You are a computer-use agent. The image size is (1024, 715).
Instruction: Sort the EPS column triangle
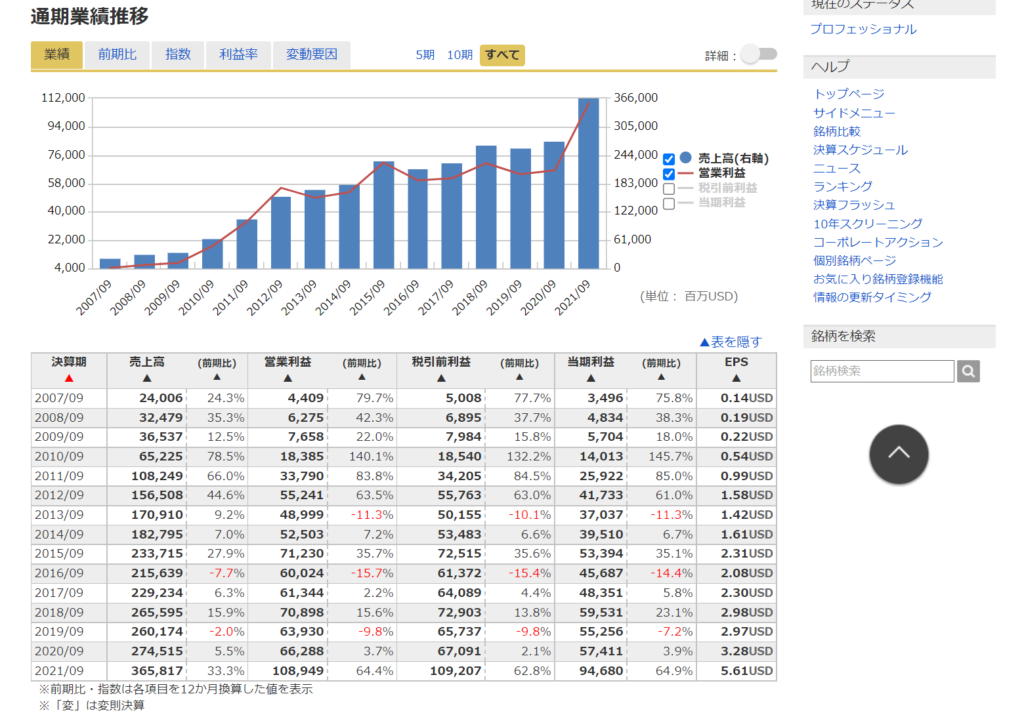[x=736, y=378]
